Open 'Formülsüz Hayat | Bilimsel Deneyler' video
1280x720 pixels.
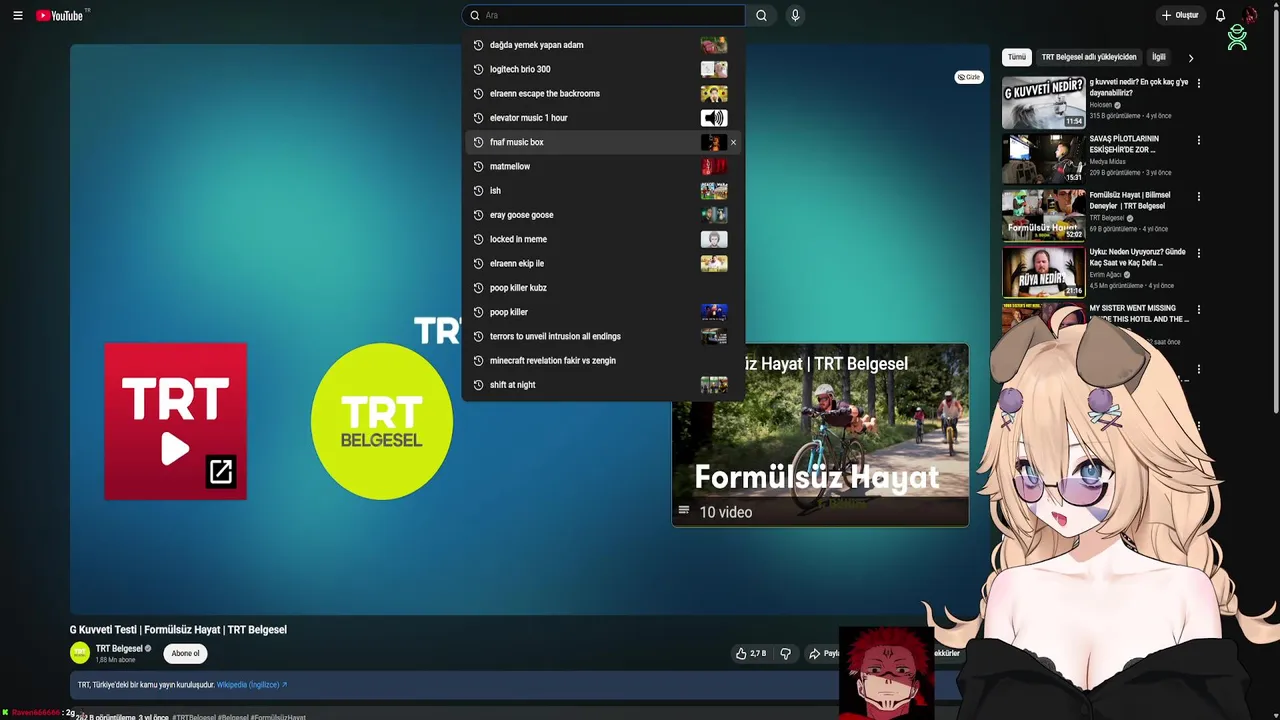tap(1043, 215)
